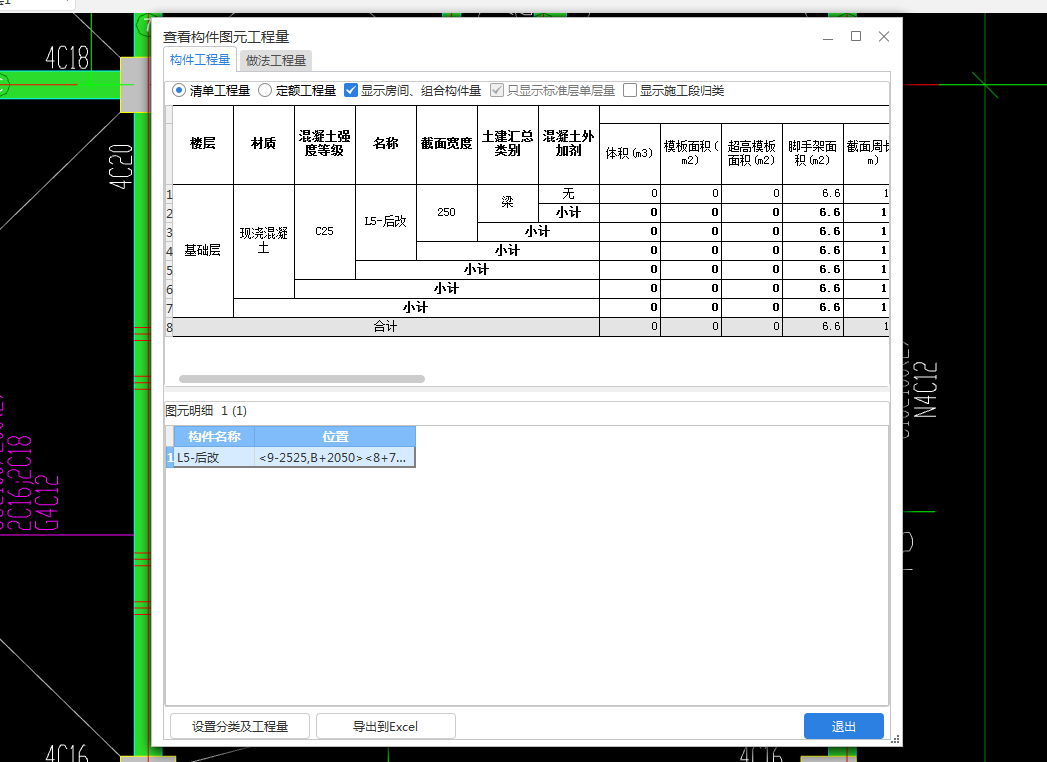Enable 显示施工段归类 option

click(x=629, y=89)
